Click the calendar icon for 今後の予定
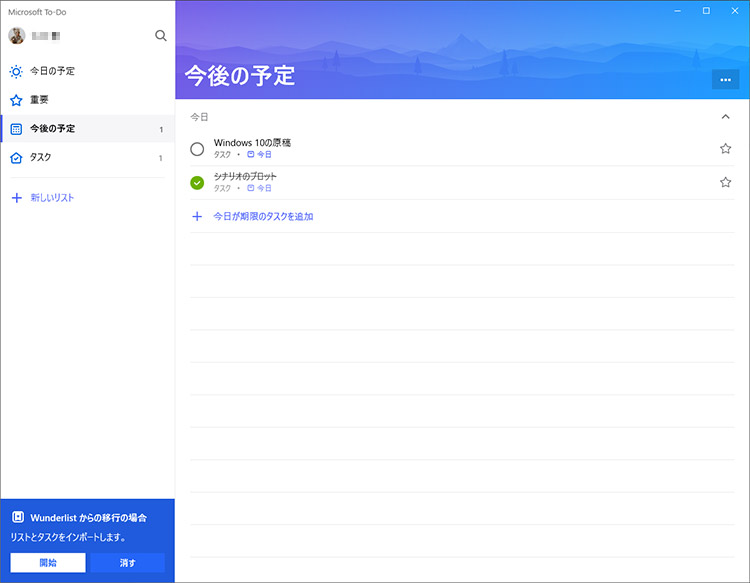The width and height of the screenshot is (750, 583). pyautogui.click(x=16, y=129)
